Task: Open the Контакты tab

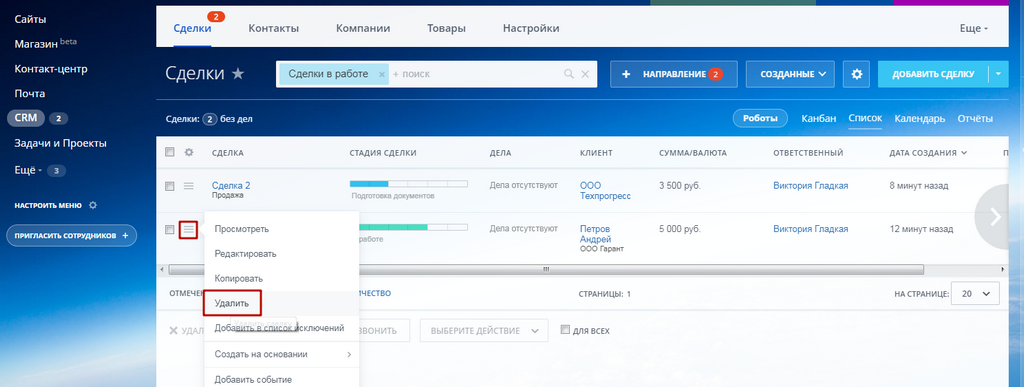Action: tap(274, 29)
